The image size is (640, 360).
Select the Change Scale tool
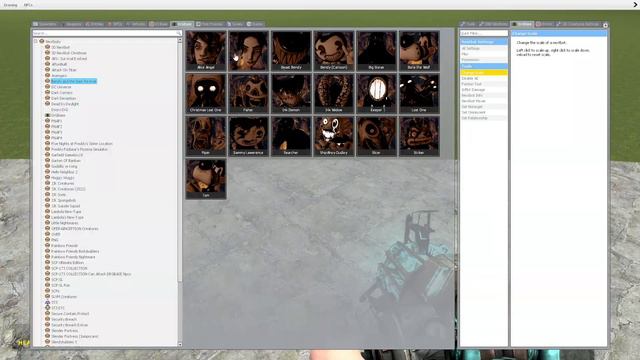tap(484, 72)
